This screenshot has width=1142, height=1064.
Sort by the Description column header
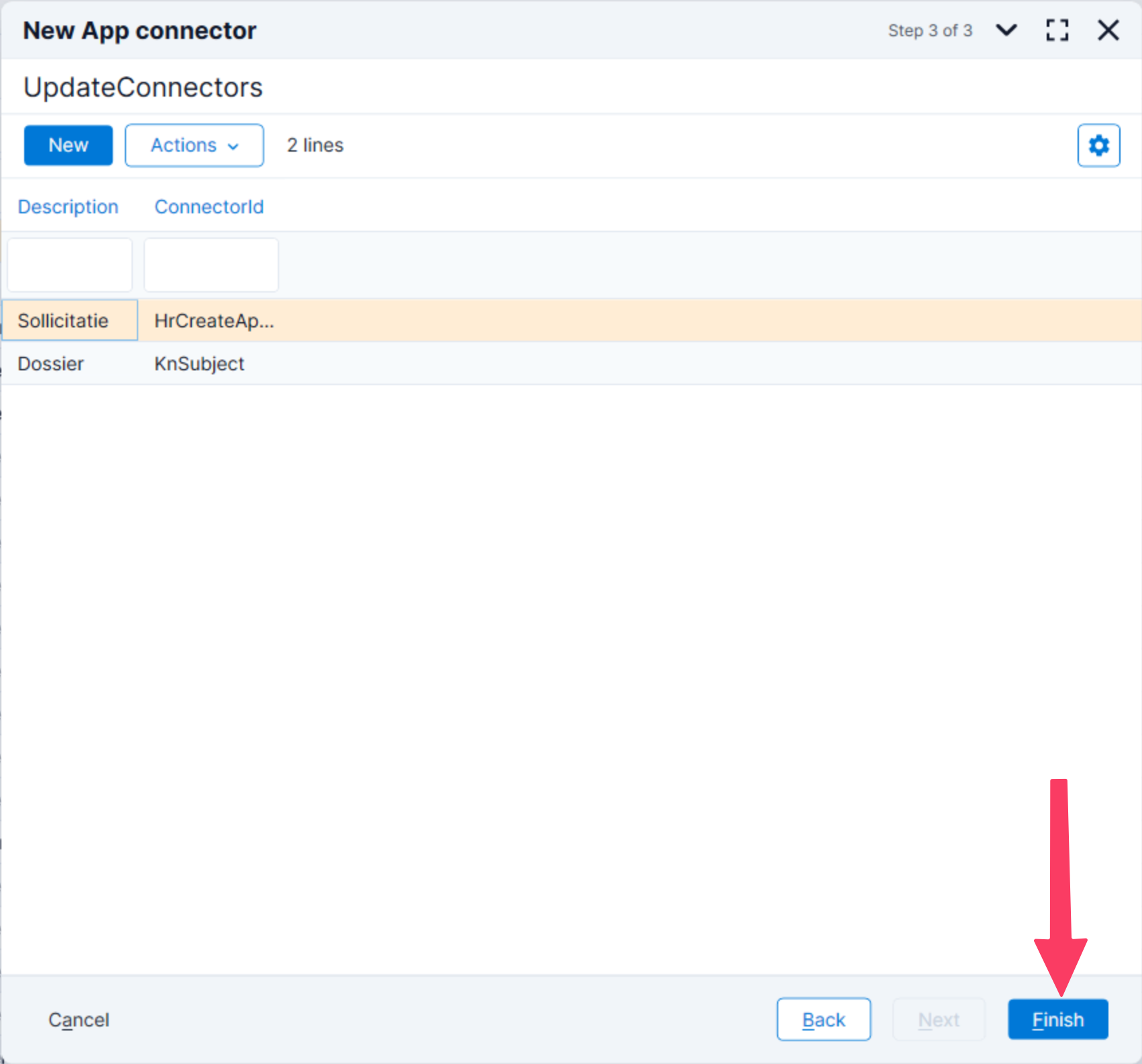coord(68,207)
